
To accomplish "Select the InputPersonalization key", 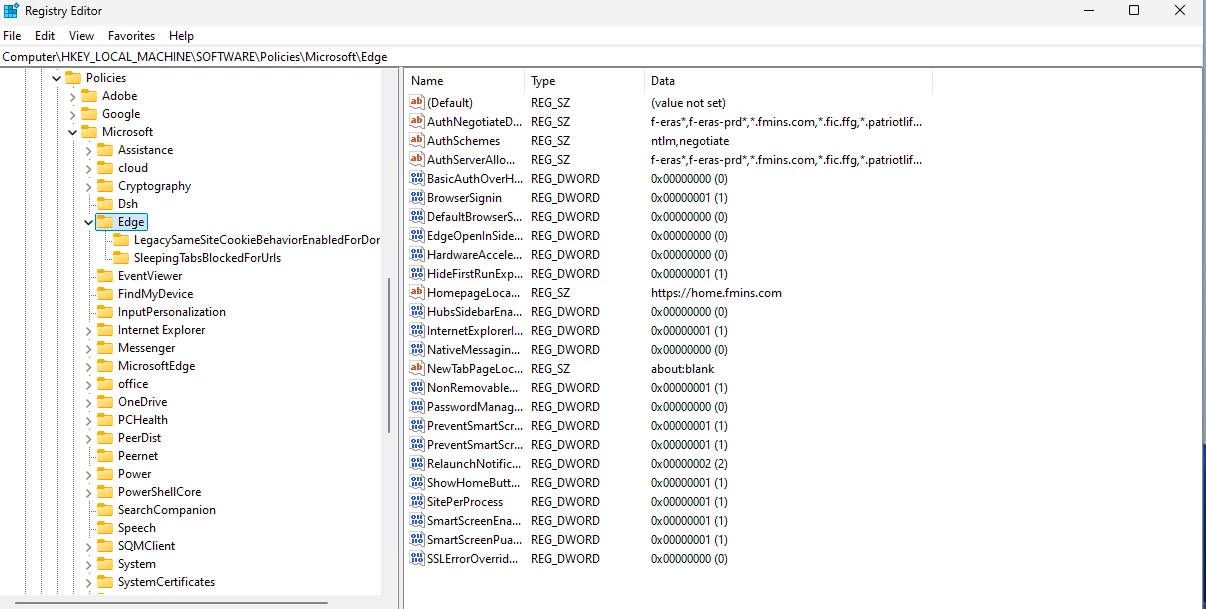I will click(x=172, y=312).
